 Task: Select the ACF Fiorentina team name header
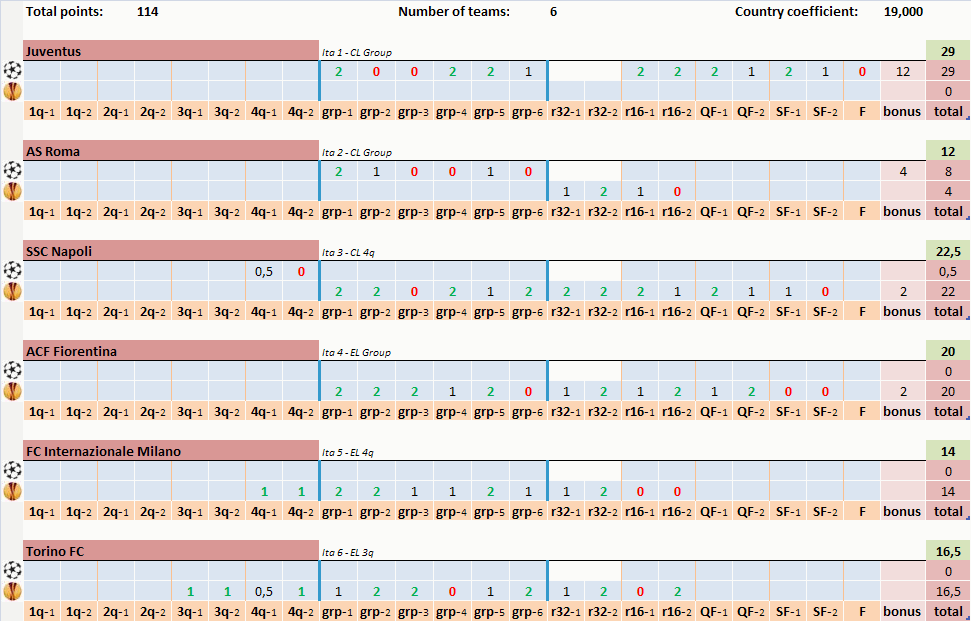pyautogui.click(x=171, y=350)
